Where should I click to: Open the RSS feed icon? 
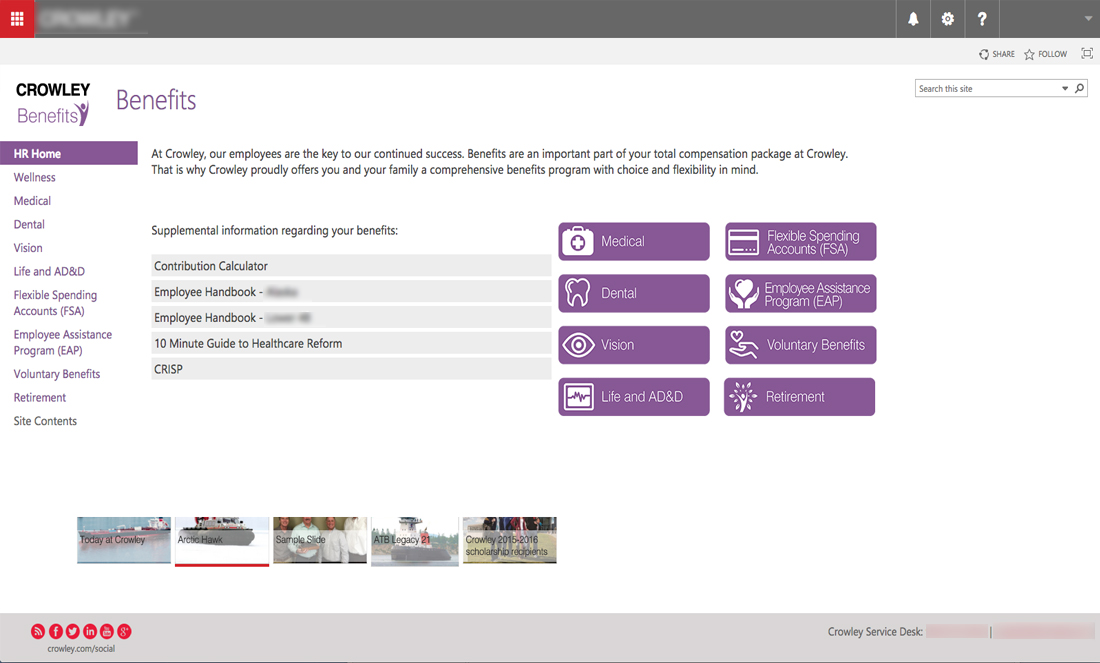point(38,631)
